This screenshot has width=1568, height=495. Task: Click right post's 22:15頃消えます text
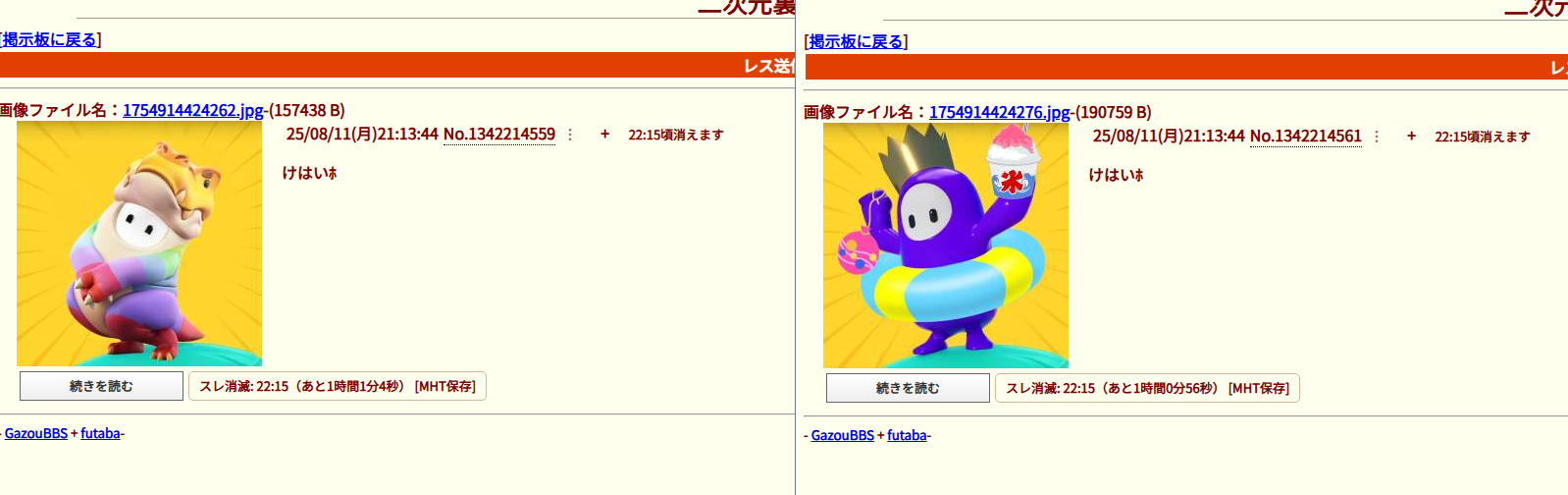click(1483, 137)
